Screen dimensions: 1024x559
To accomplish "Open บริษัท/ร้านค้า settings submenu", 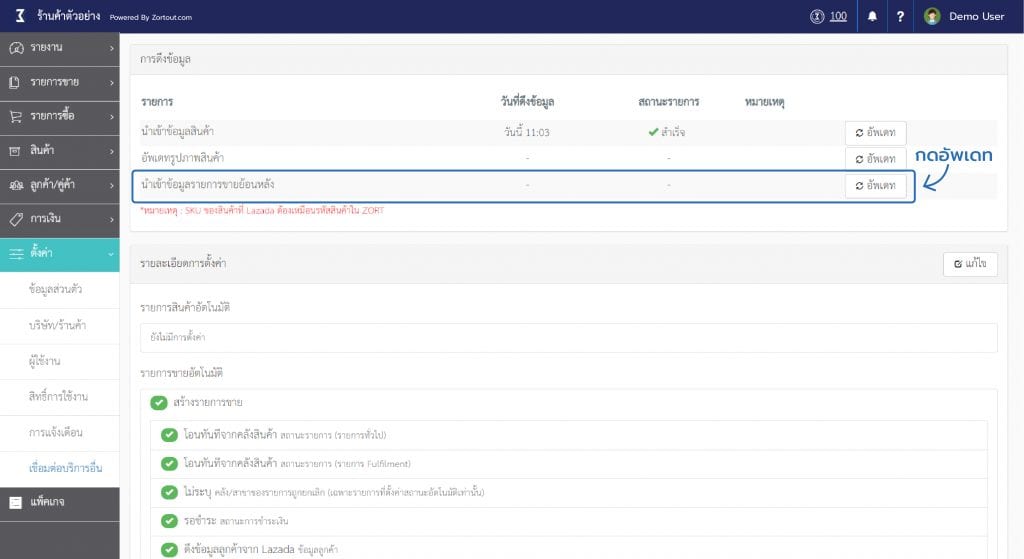I will click(x=59, y=326).
